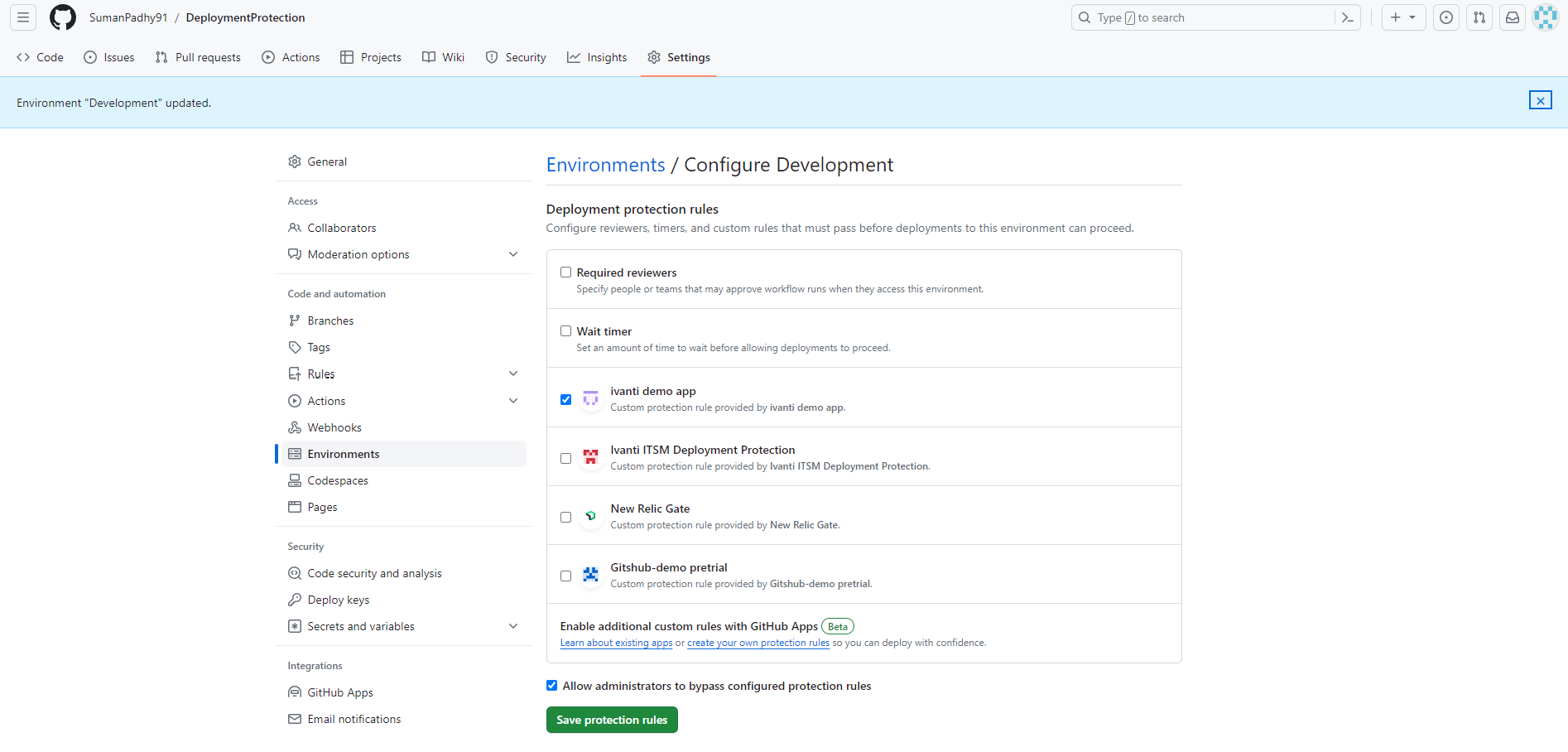Switch to the Insights tab
Screen dimensions: 1568x752
point(597,57)
